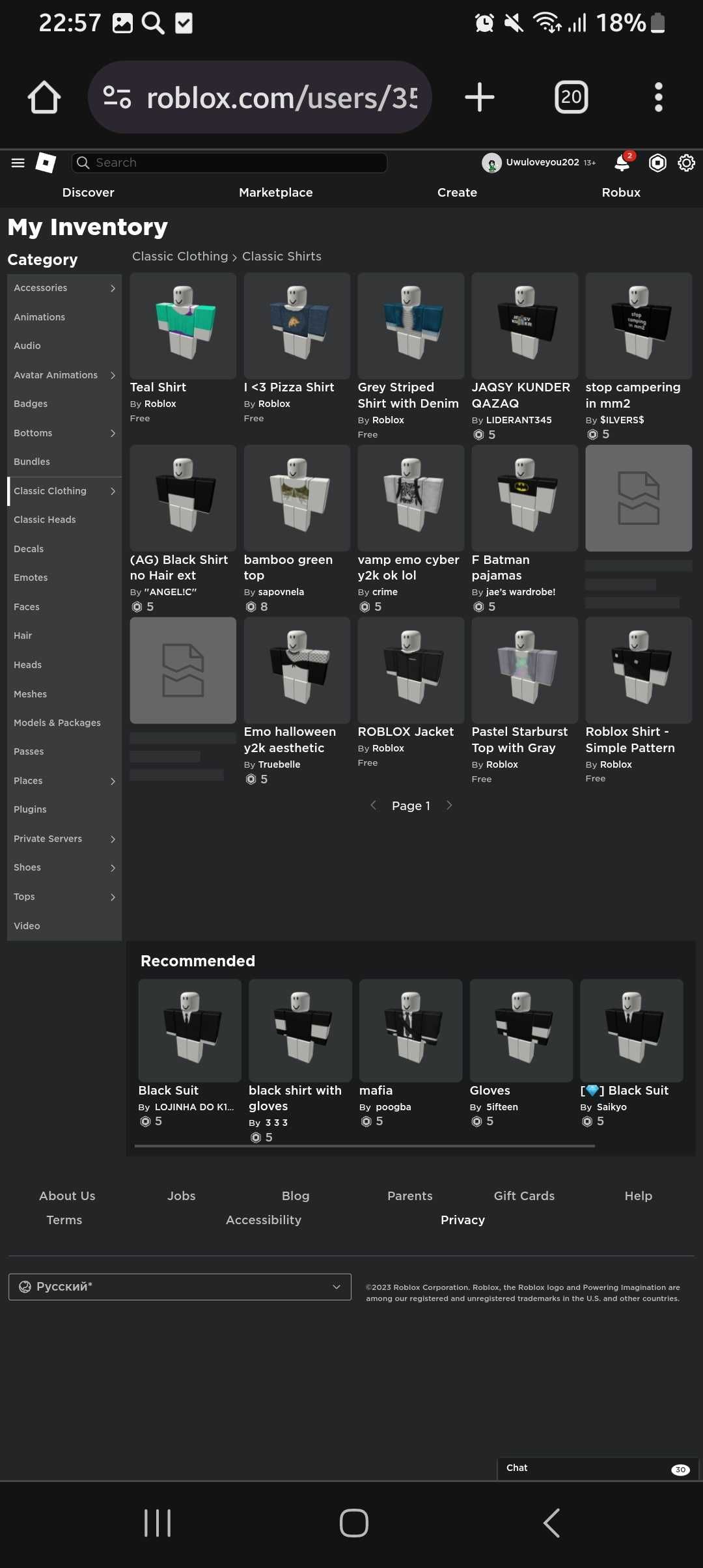Viewport: 703px width, 1568px height.
Task: Open site settings icon in address bar
Action: tap(117, 97)
